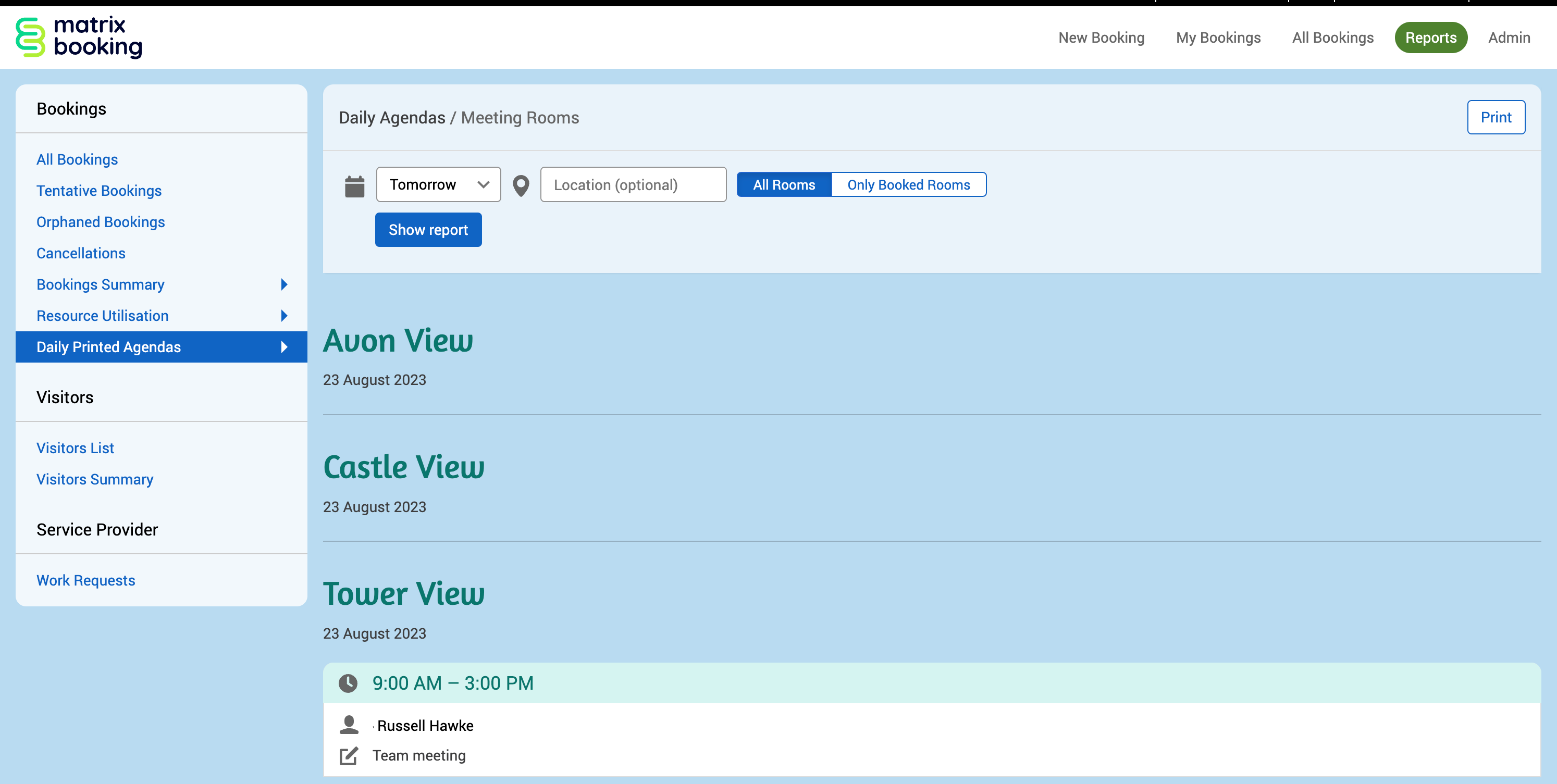The image size is (1557, 784).
Task: Open Work Requests in sidebar
Action: point(86,580)
